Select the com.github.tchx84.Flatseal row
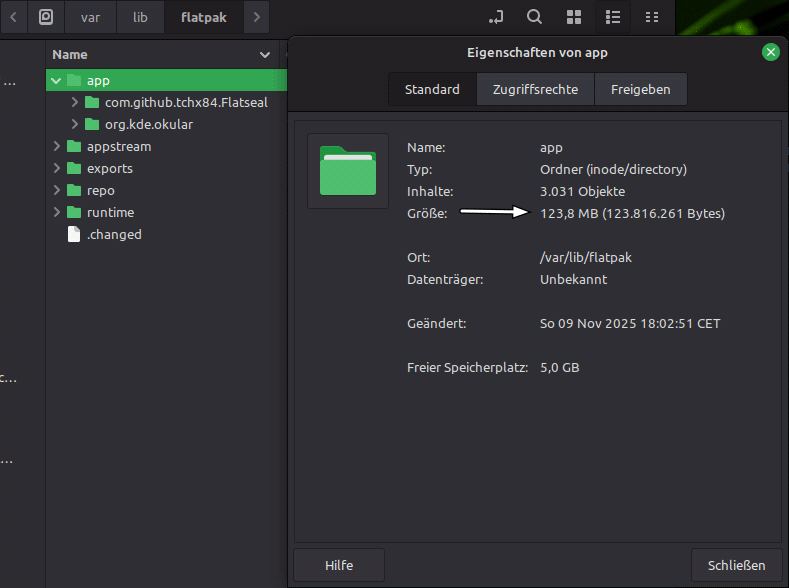Screen dimensions: 789x588 pos(167,102)
